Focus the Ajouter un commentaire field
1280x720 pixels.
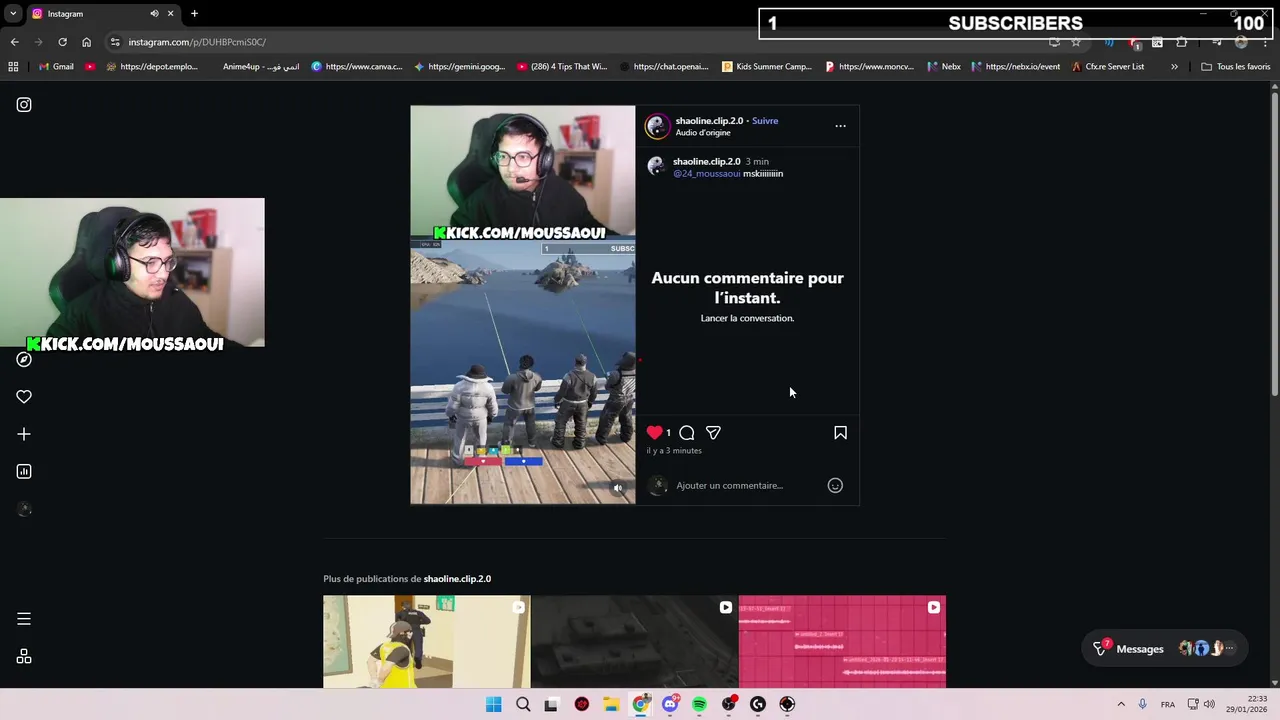[748, 486]
